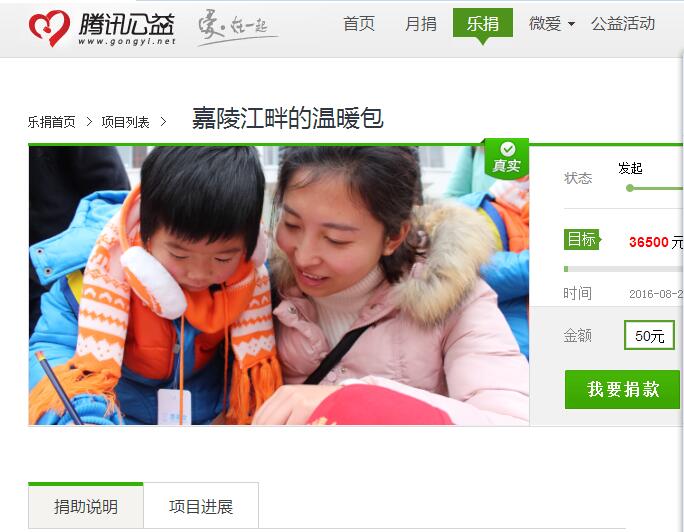This screenshot has width=684, height=532.
Task: Click the 项目列表 breadcrumb link
Action: 125,122
